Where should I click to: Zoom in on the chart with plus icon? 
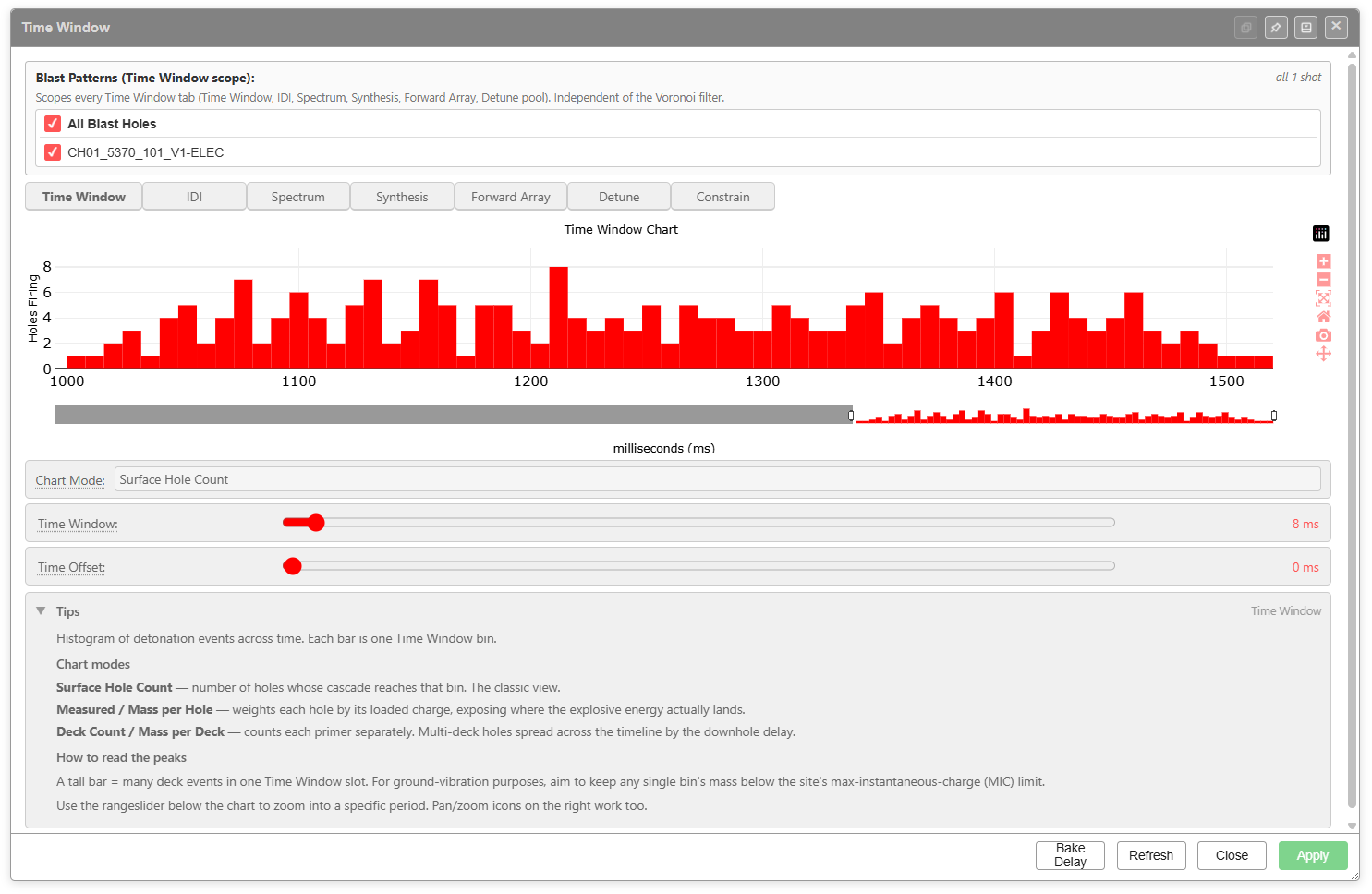click(x=1323, y=261)
